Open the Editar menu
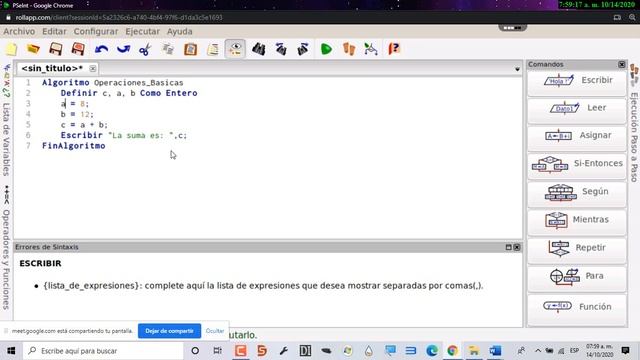Image resolution: width=640 pixels, height=360 pixels. click(x=54, y=31)
